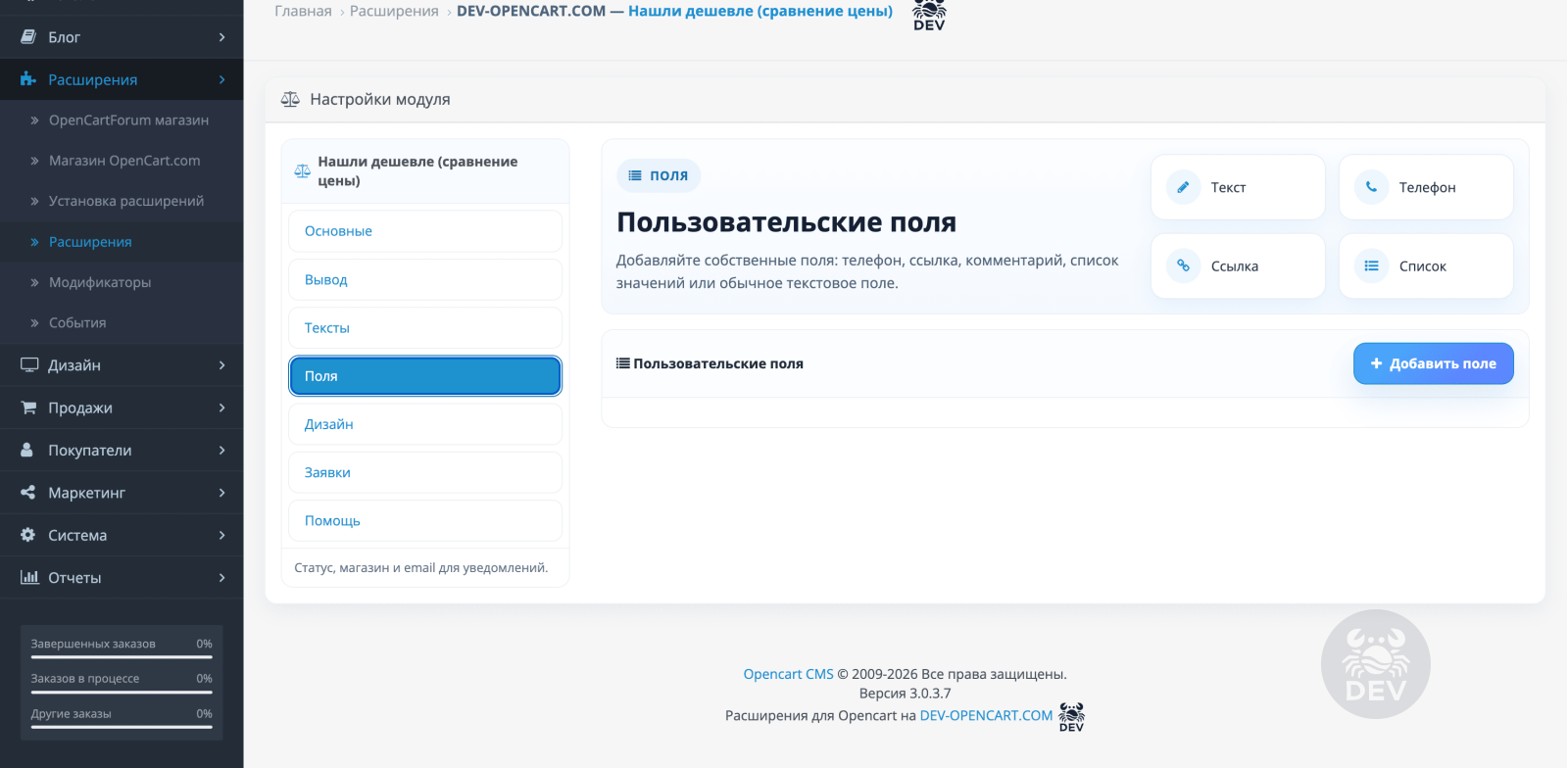The image size is (1568, 768).
Task: Open the Основные settings tab
Action: point(425,231)
